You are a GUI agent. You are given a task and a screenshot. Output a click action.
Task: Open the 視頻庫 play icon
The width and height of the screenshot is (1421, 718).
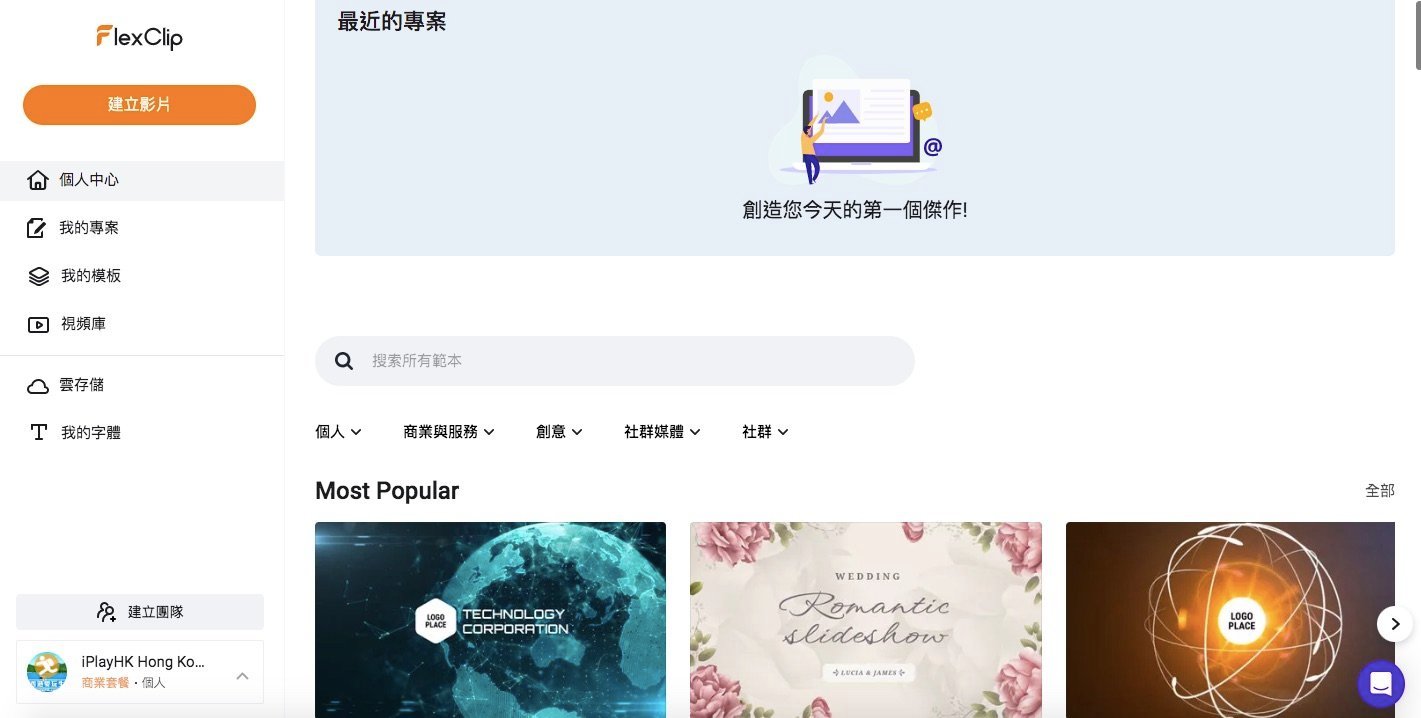(38, 324)
